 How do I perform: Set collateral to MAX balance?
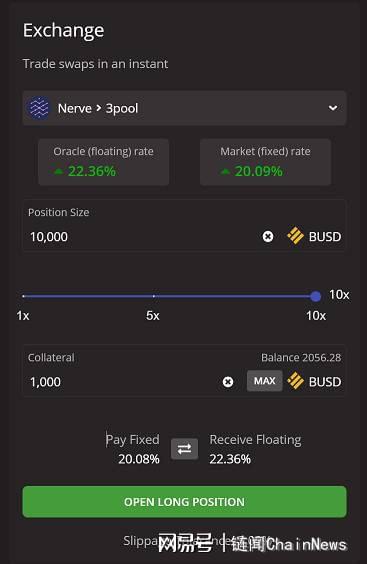pos(264,381)
